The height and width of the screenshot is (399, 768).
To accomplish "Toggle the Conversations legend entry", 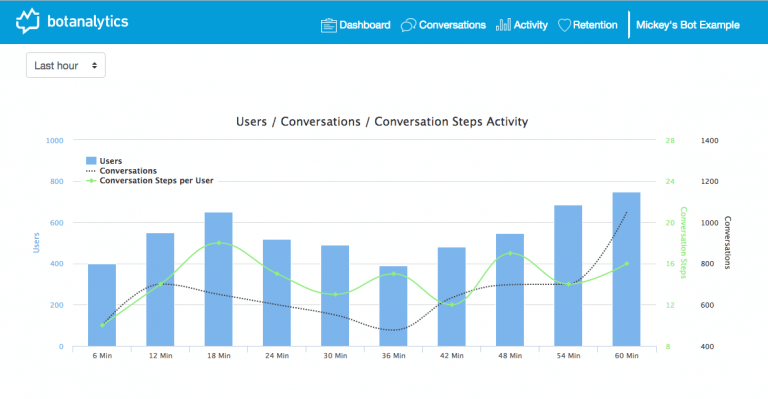I will click(121, 170).
